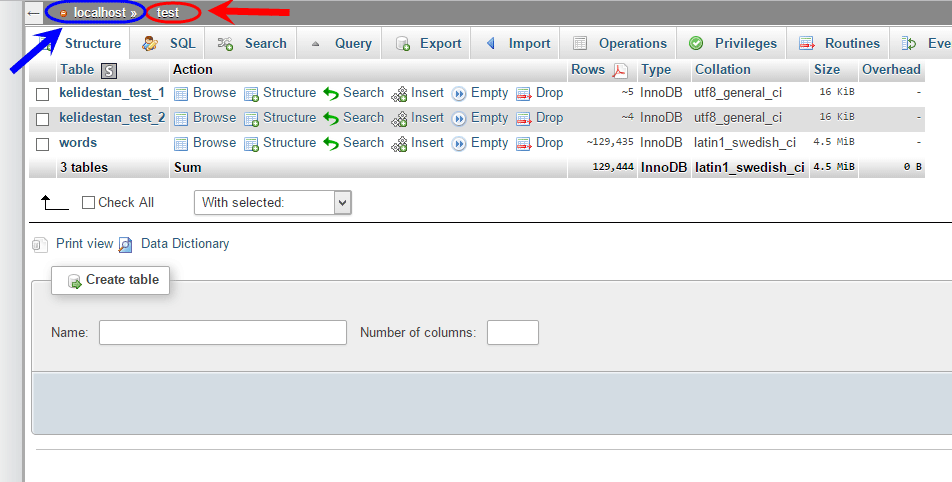Screen dimensions: 952x482
Task: Click the ~129,435 rows value
Action: (x=610, y=143)
